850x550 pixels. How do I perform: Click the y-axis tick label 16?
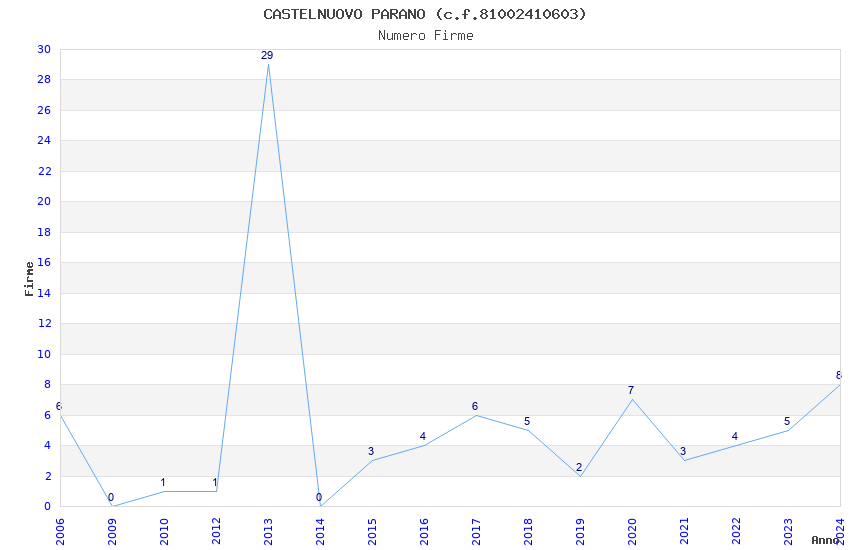tap(44, 262)
